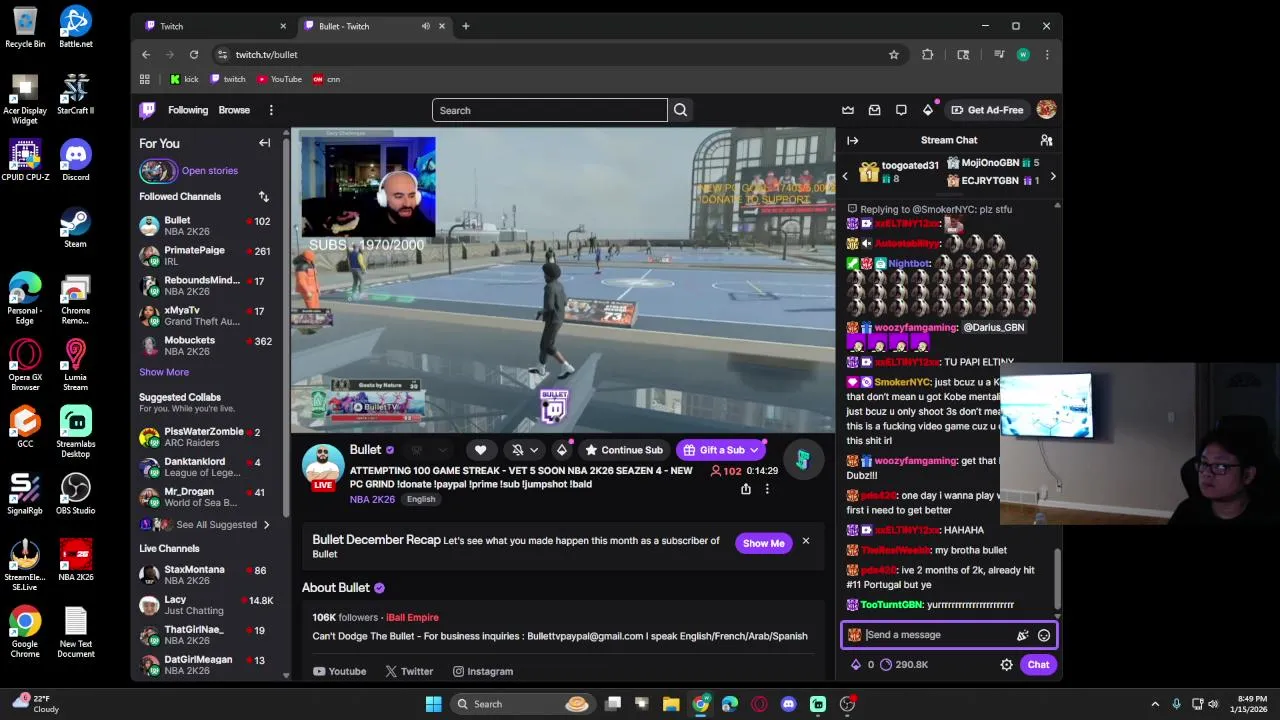Screen dimensions: 1280x720
Task: Mute the tab using the speaker icon
Action: pyautogui.click(x=426, y=26)
